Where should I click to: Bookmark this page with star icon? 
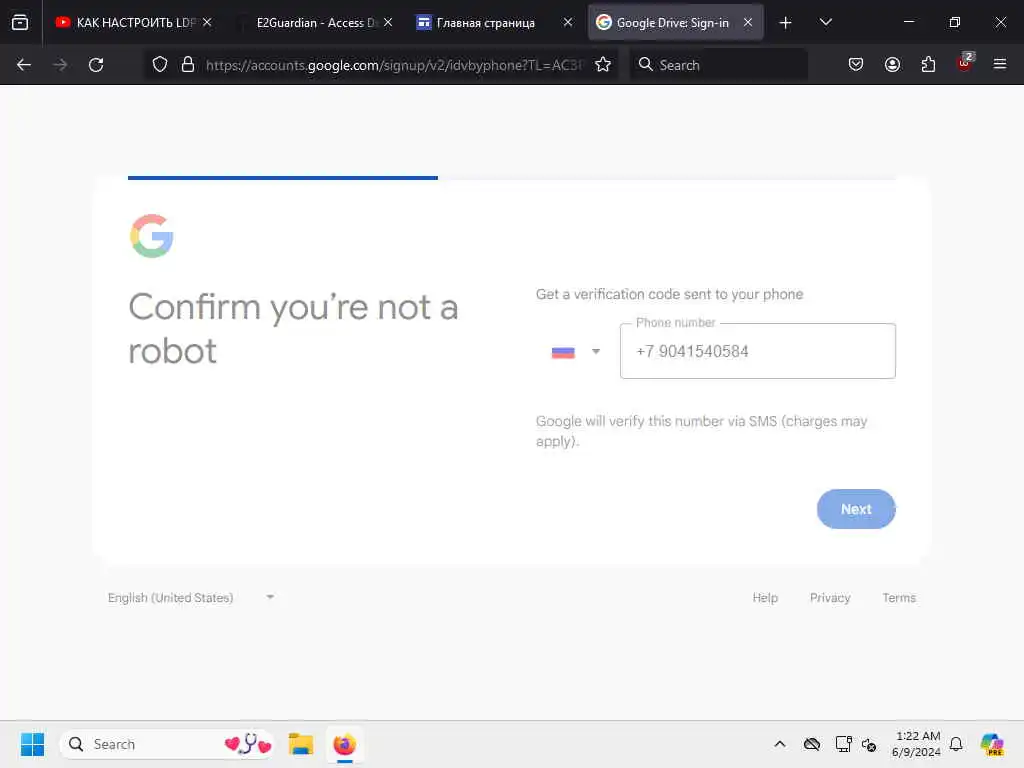(603, 65)
